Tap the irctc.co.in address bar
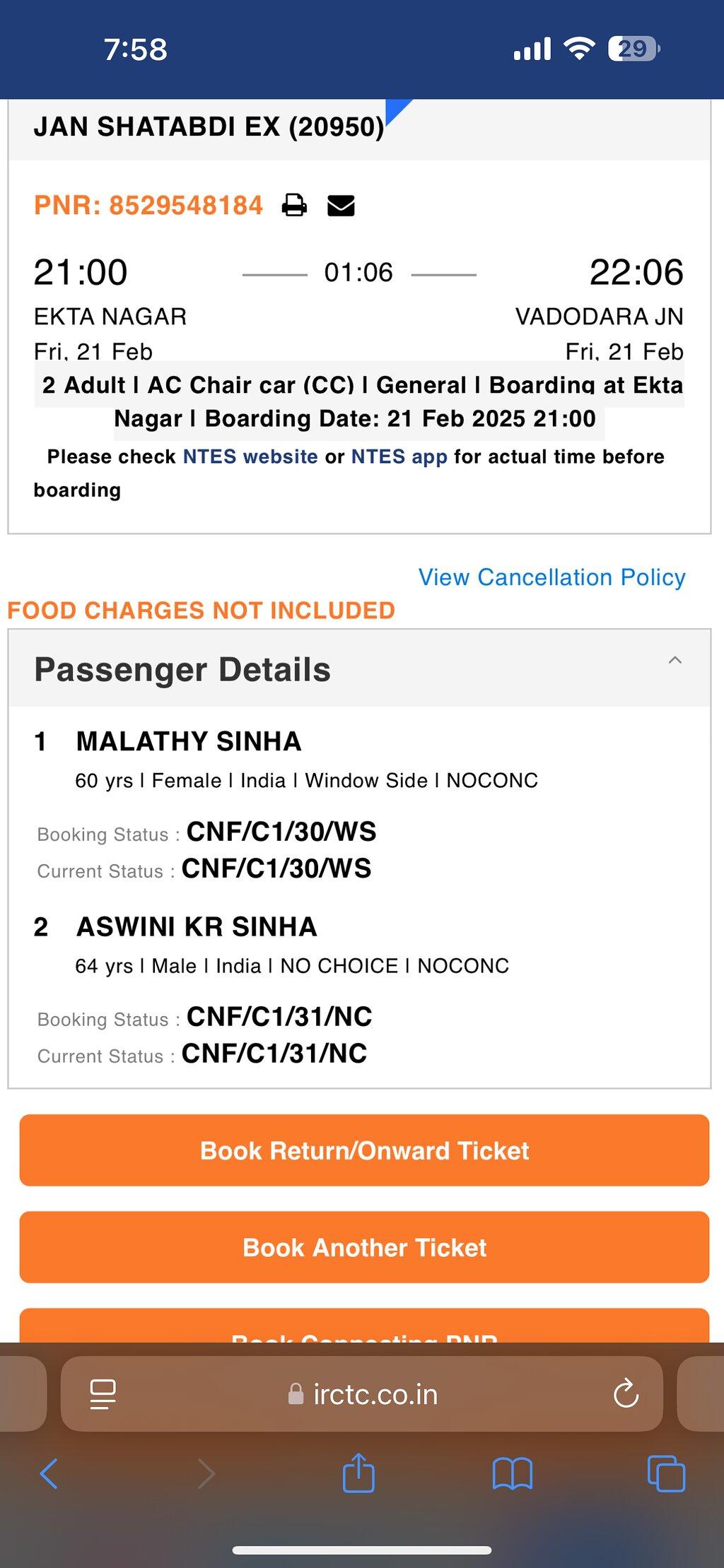The width and height of the screenshot is (724, 1568). (362, 1394)
